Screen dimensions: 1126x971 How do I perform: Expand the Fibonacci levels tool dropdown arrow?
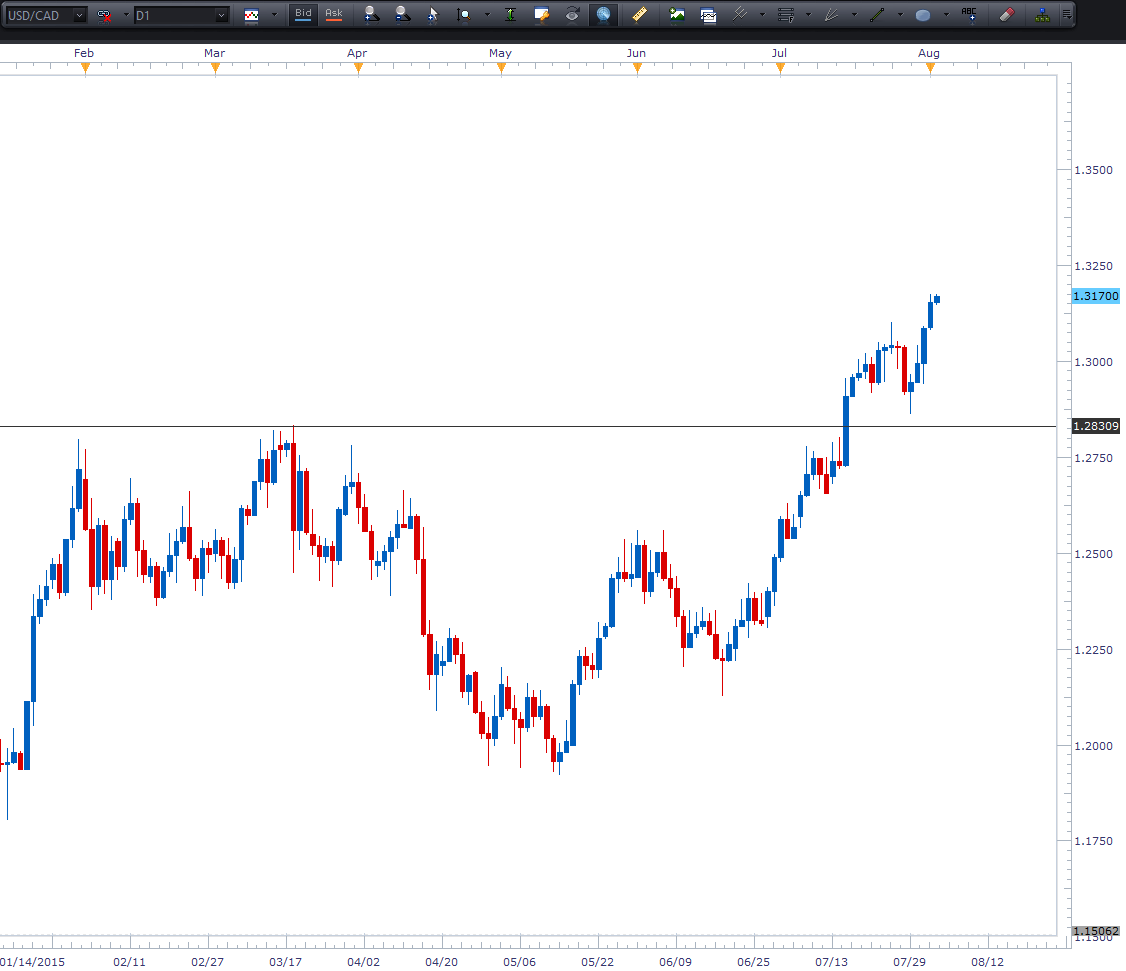(x=808, y=15)
